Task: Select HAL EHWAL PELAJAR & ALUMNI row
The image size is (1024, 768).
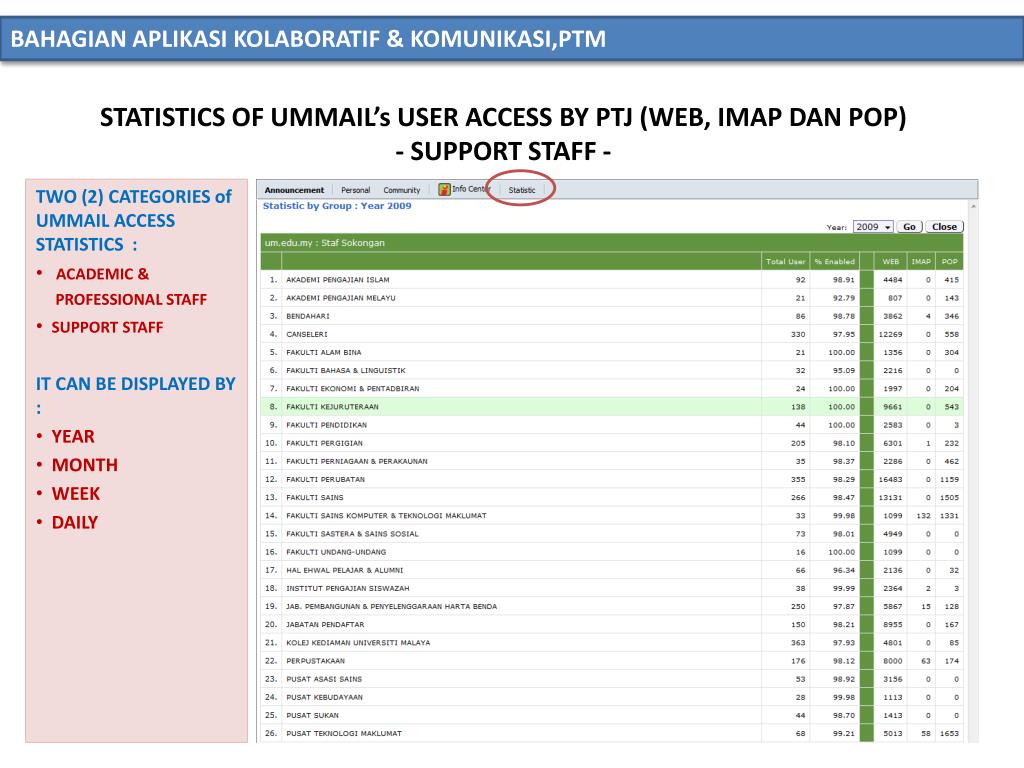Action: tap(611, 570)
